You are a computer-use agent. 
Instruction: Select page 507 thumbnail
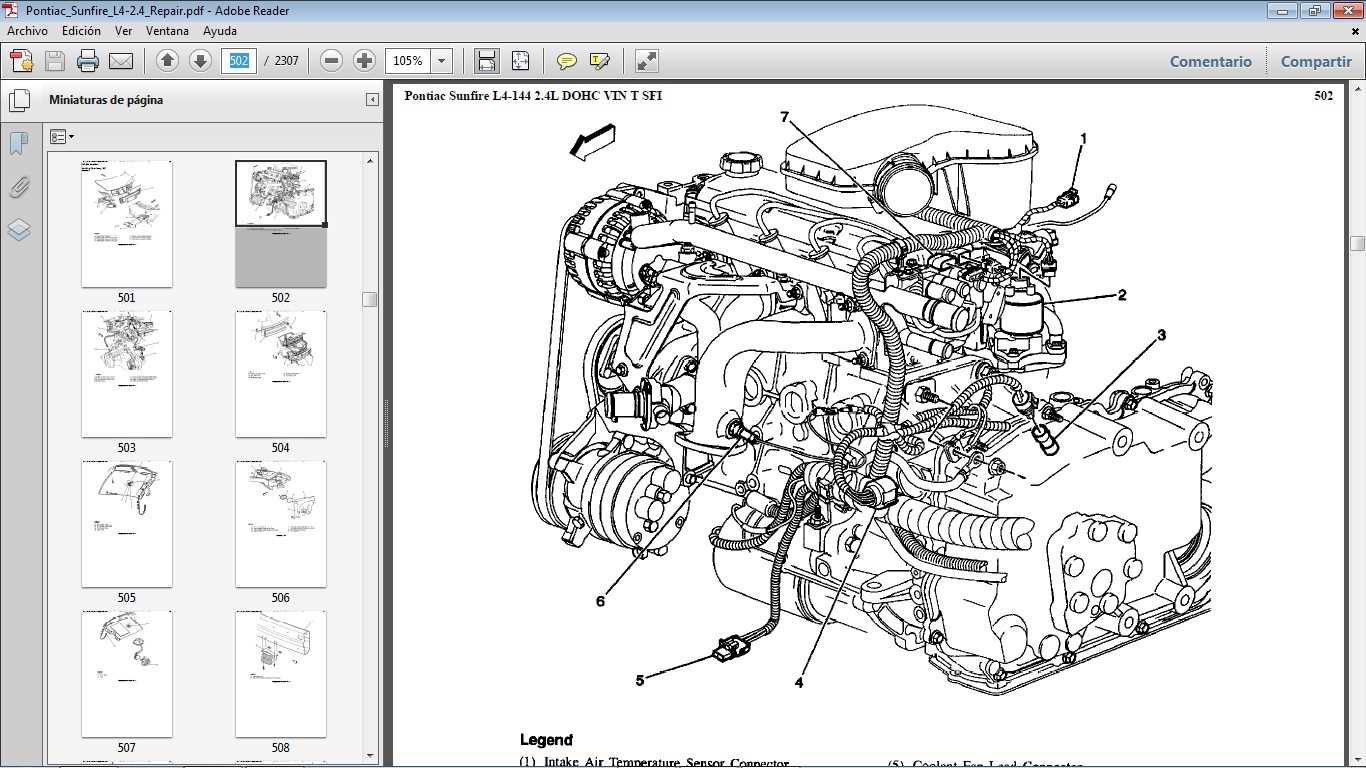pos(126,674)
